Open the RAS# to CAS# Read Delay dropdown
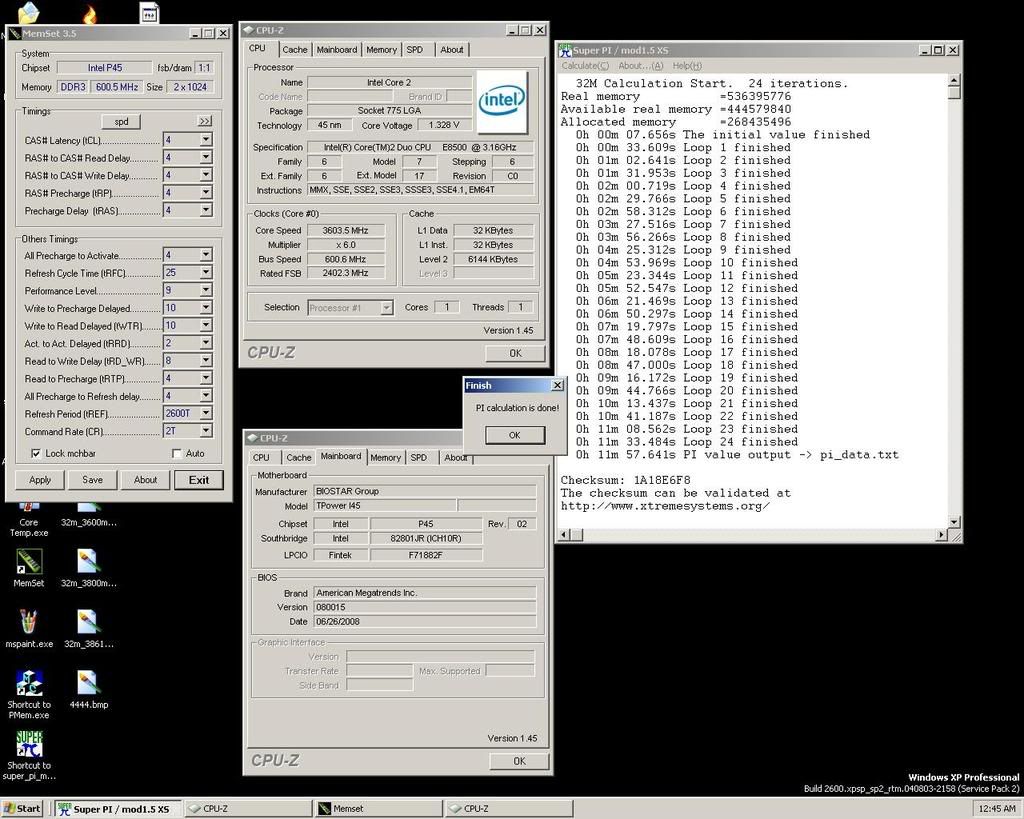 (206, 157)
